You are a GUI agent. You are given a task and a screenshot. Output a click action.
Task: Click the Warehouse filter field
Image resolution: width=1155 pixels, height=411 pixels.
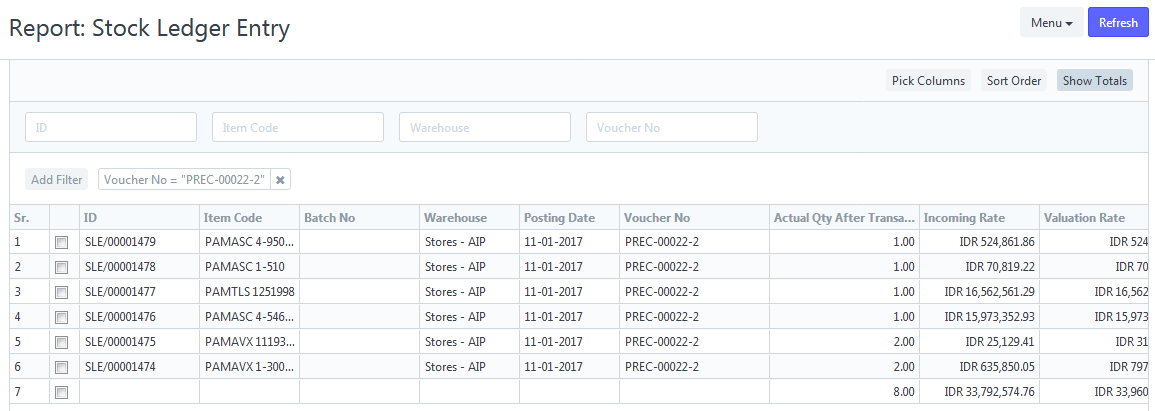[x=485, y=127]
